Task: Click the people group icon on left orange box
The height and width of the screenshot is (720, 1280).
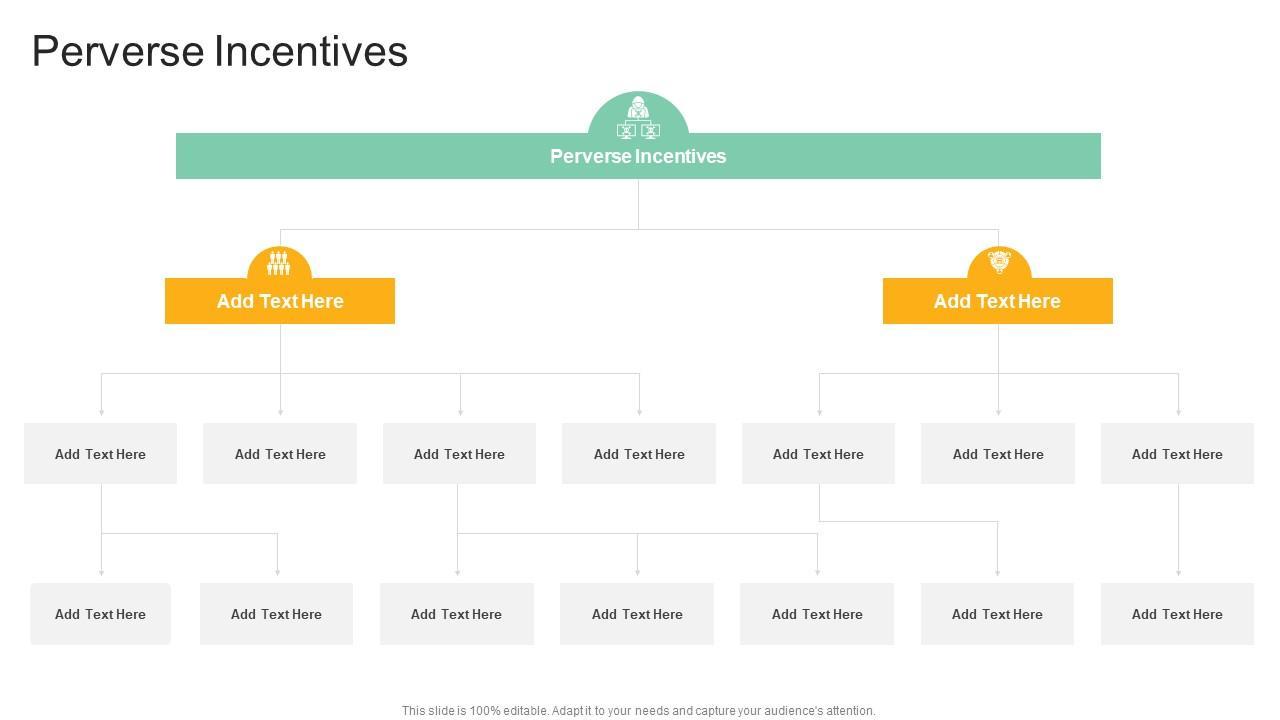Action: pos(279,263)
